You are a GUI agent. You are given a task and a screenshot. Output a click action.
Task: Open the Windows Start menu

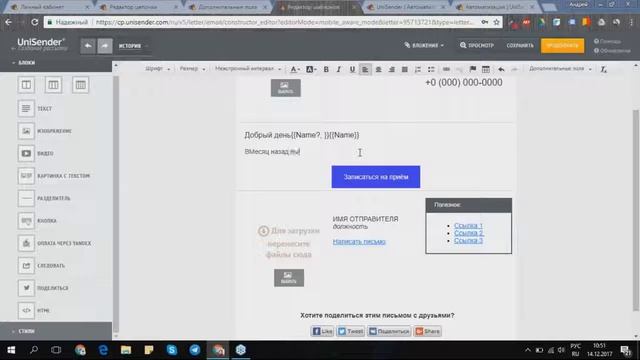pyautogui.click(x=11, y=350)
